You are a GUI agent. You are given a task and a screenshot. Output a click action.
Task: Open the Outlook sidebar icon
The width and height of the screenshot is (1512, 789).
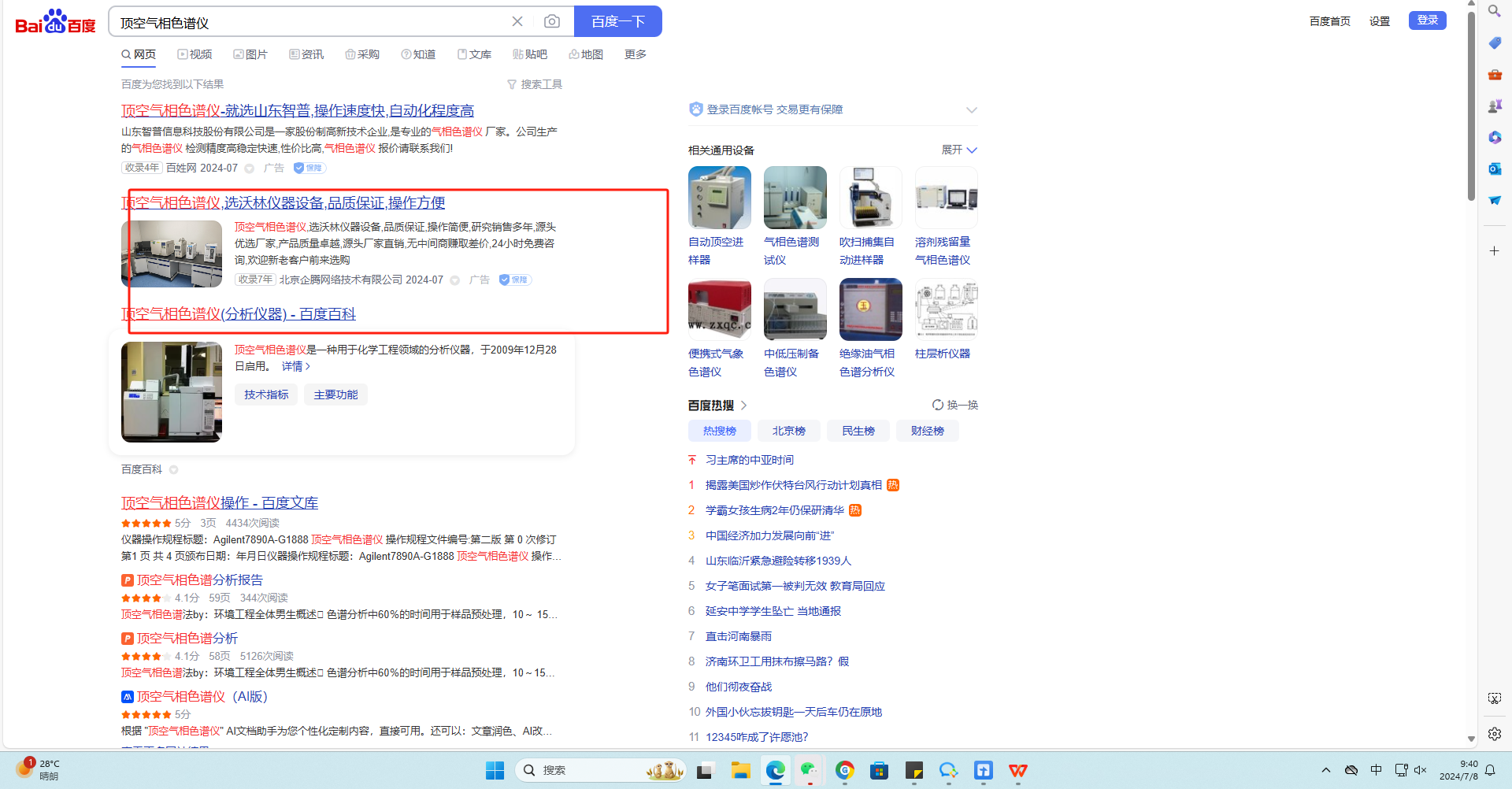click(1494, 169)
